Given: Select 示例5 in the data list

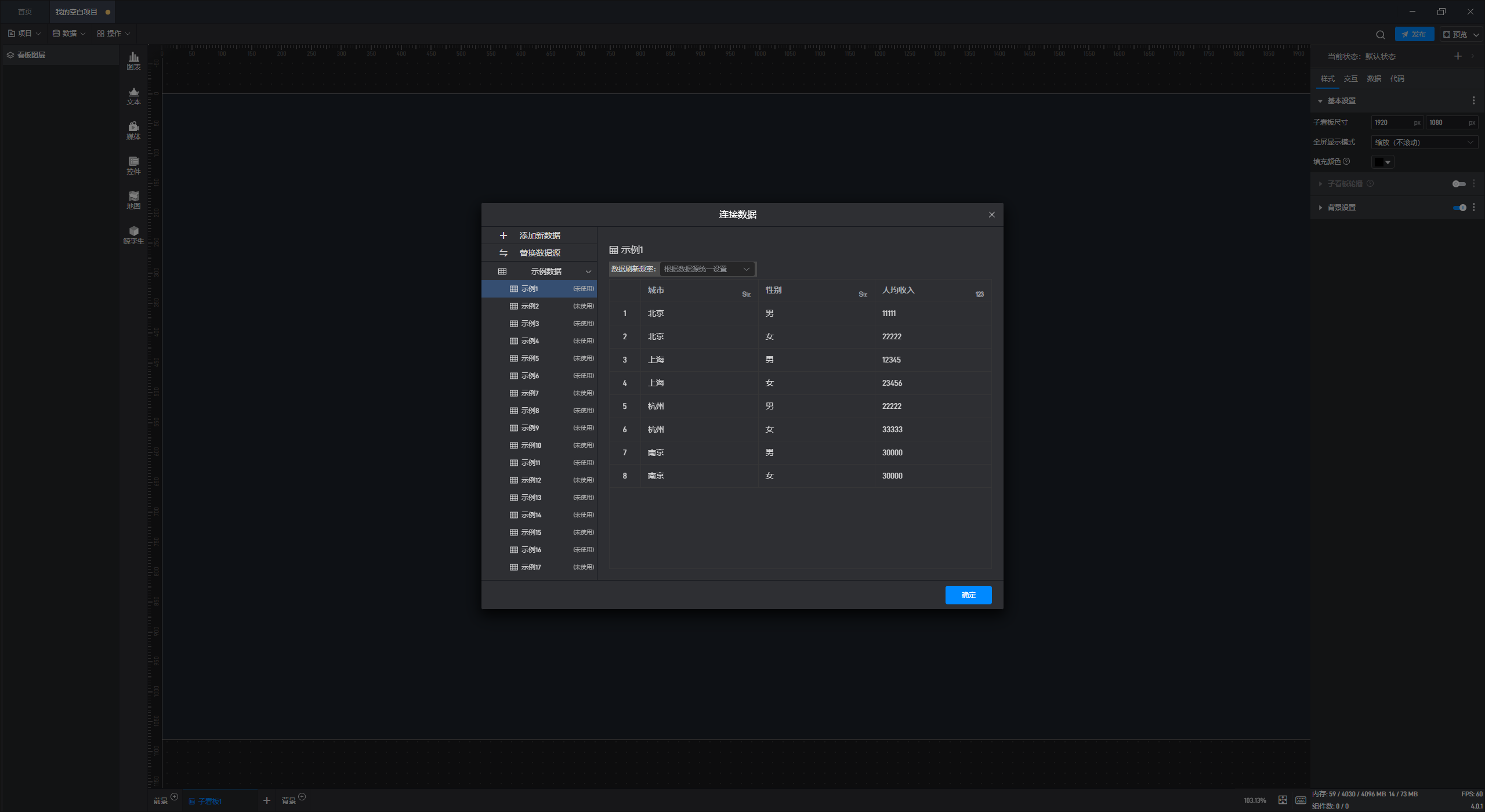Looking at the screenshot, I should pyautogui.click(x=530, y=358).
